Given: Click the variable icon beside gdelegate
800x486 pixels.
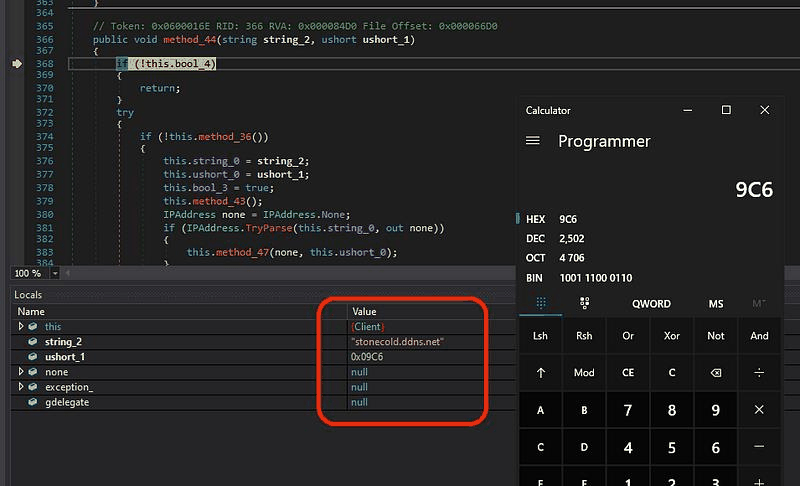Looking at the screenshot, I should tap(33, 402).
